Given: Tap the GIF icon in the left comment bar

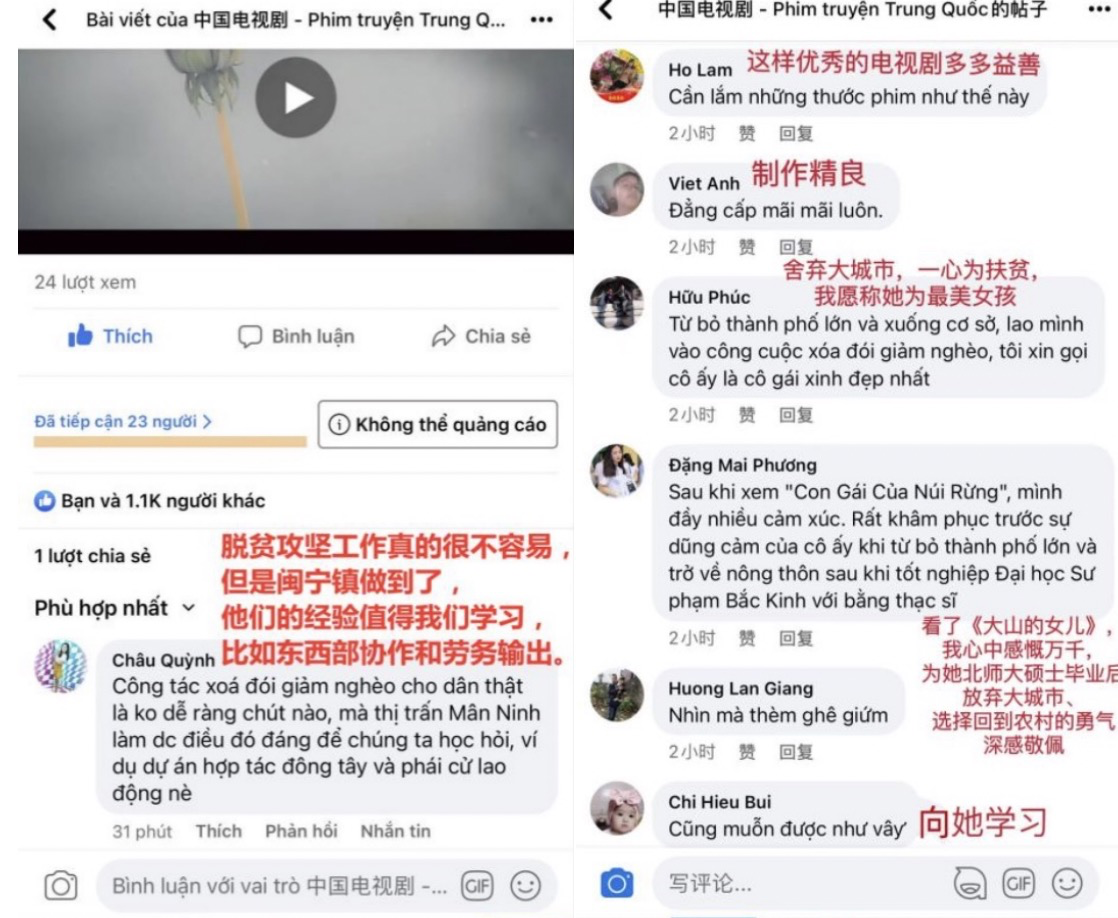Looking at the screenshot, I should (x=477, y=886).
